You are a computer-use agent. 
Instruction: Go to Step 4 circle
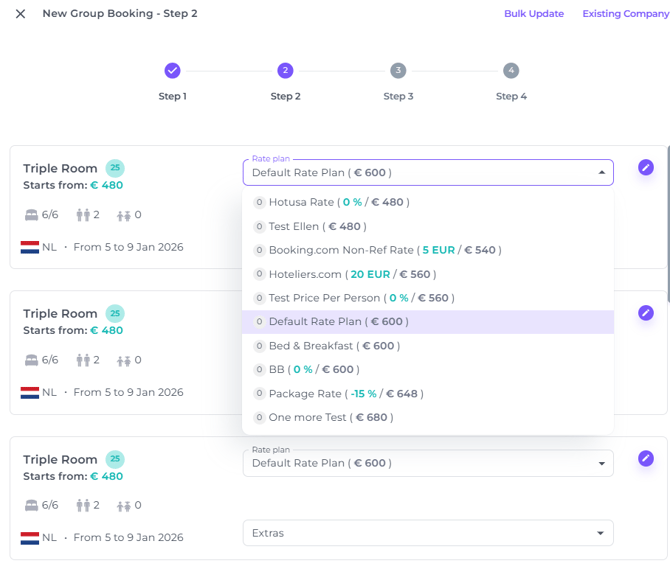511,71
